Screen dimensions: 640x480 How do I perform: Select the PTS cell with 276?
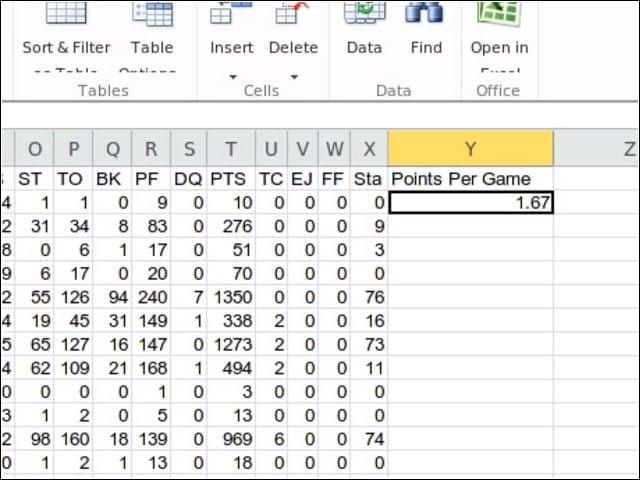tap(231, 226)
